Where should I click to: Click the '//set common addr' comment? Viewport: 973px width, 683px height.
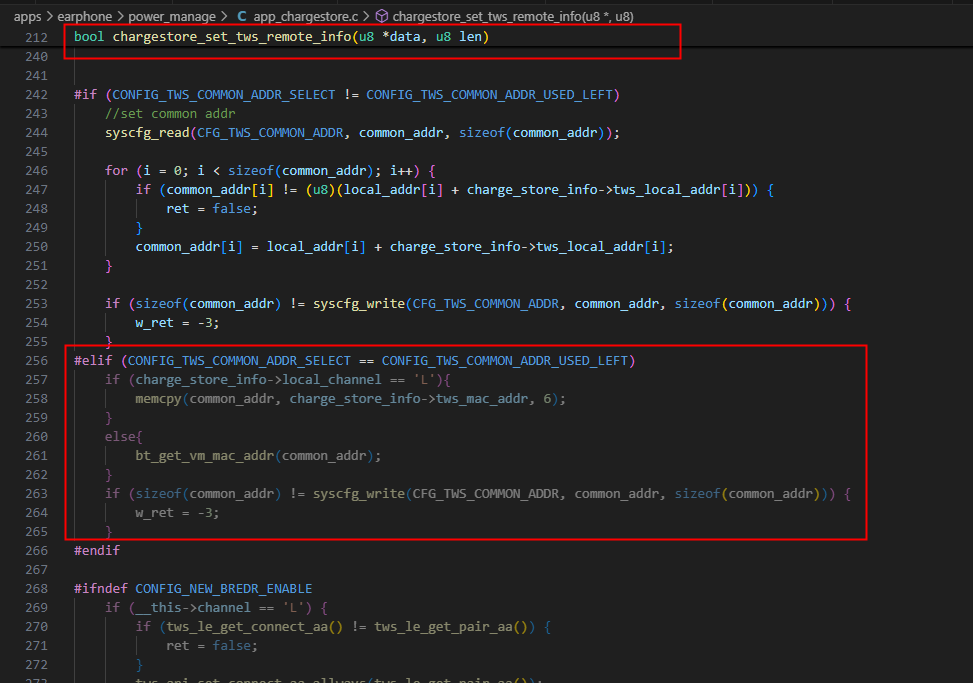[170, 114]
